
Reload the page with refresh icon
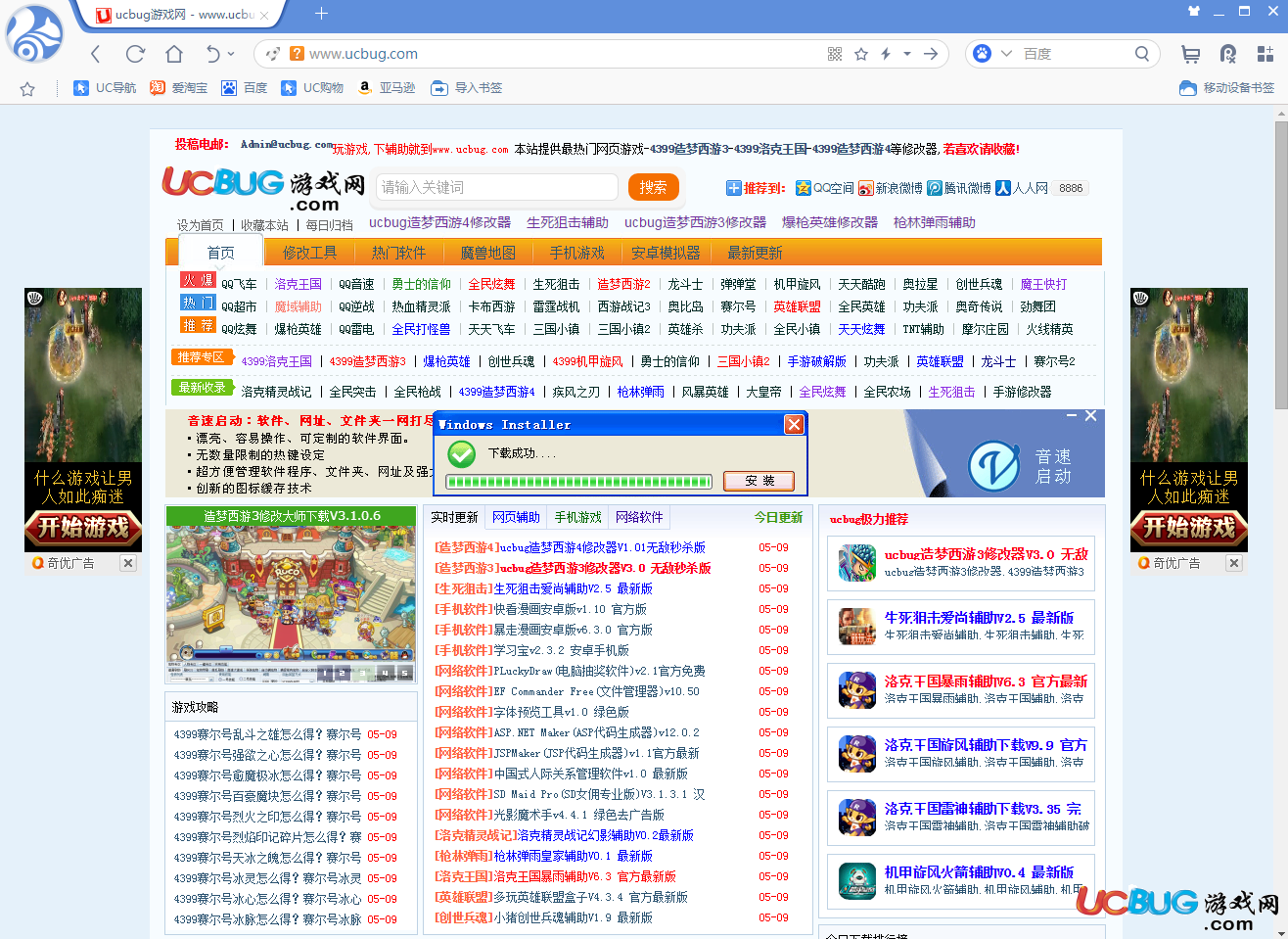point(135,54)
